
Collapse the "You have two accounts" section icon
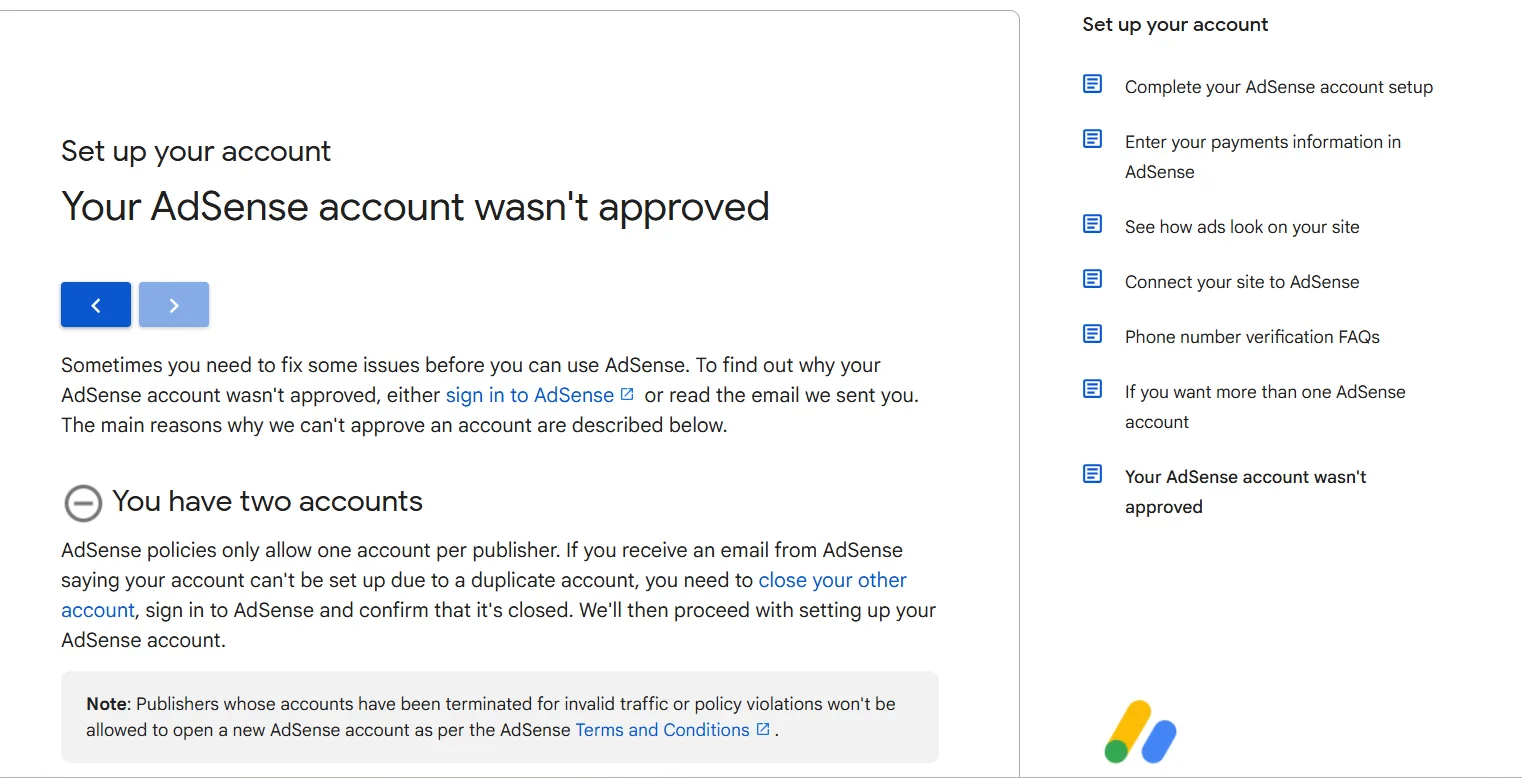click(x=83, y=502)
